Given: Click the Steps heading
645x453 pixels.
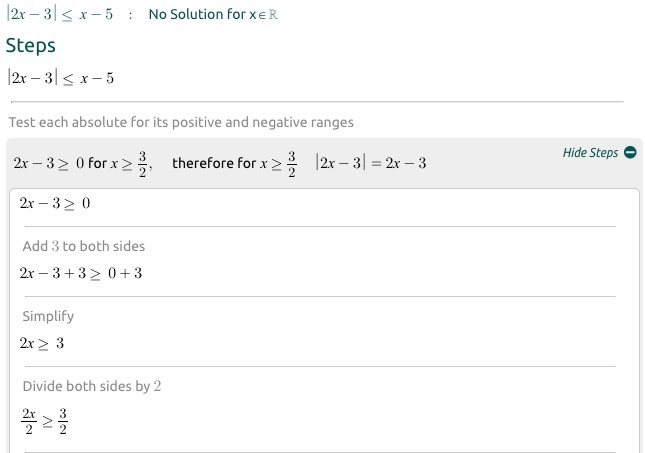Looking at the screenshot, I should point(31,46).
